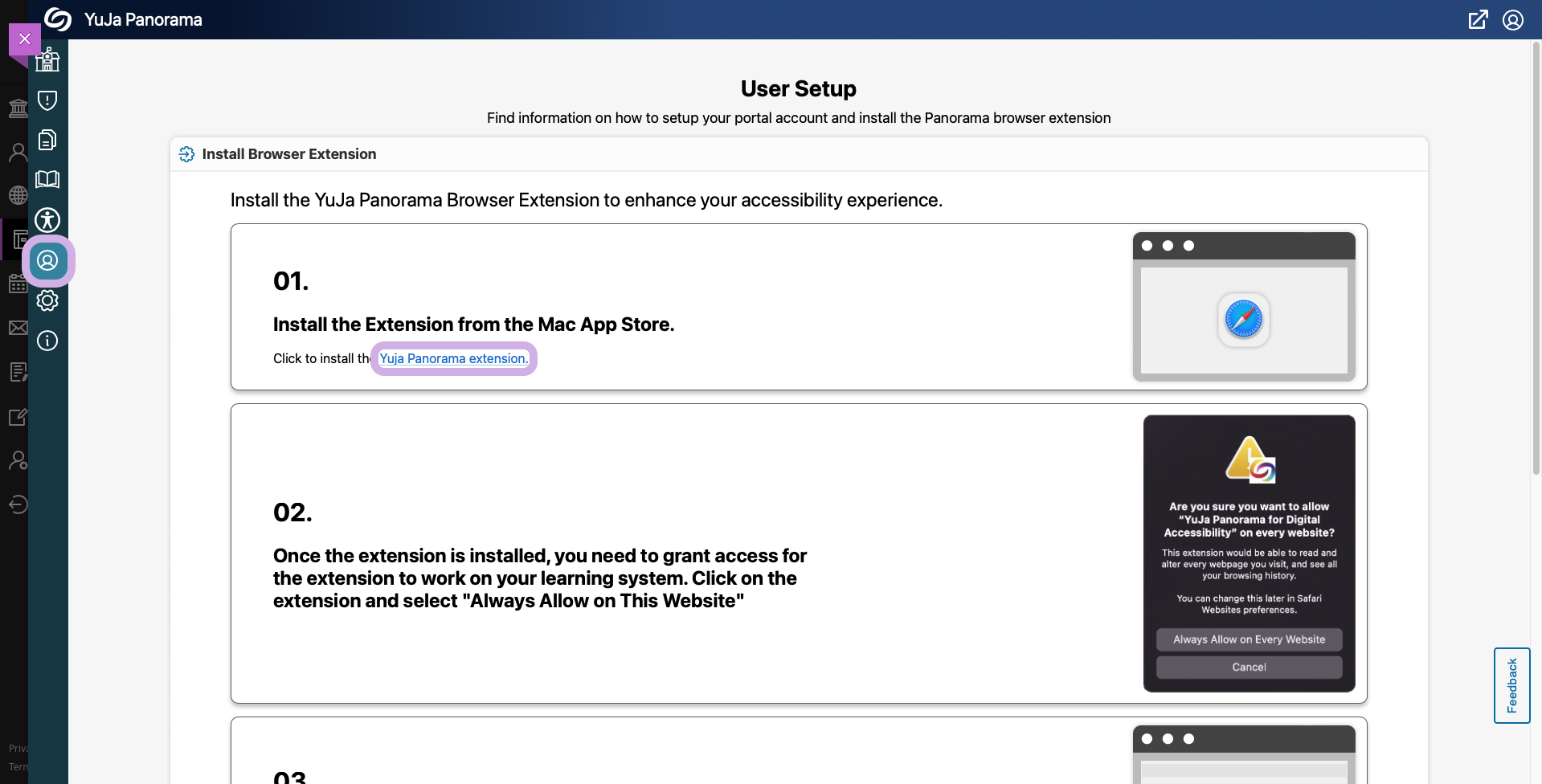Open the settings gear icon in sidebar

click(x=47, y=300)
